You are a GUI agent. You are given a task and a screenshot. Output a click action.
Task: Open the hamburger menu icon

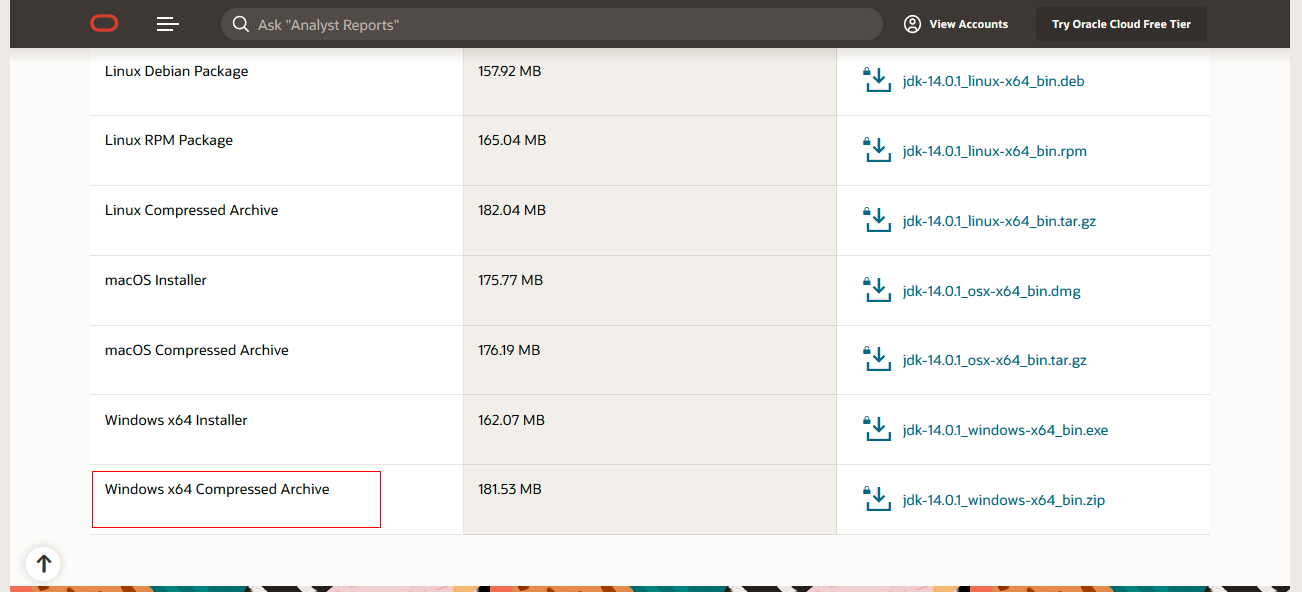(x=168, y=24)
